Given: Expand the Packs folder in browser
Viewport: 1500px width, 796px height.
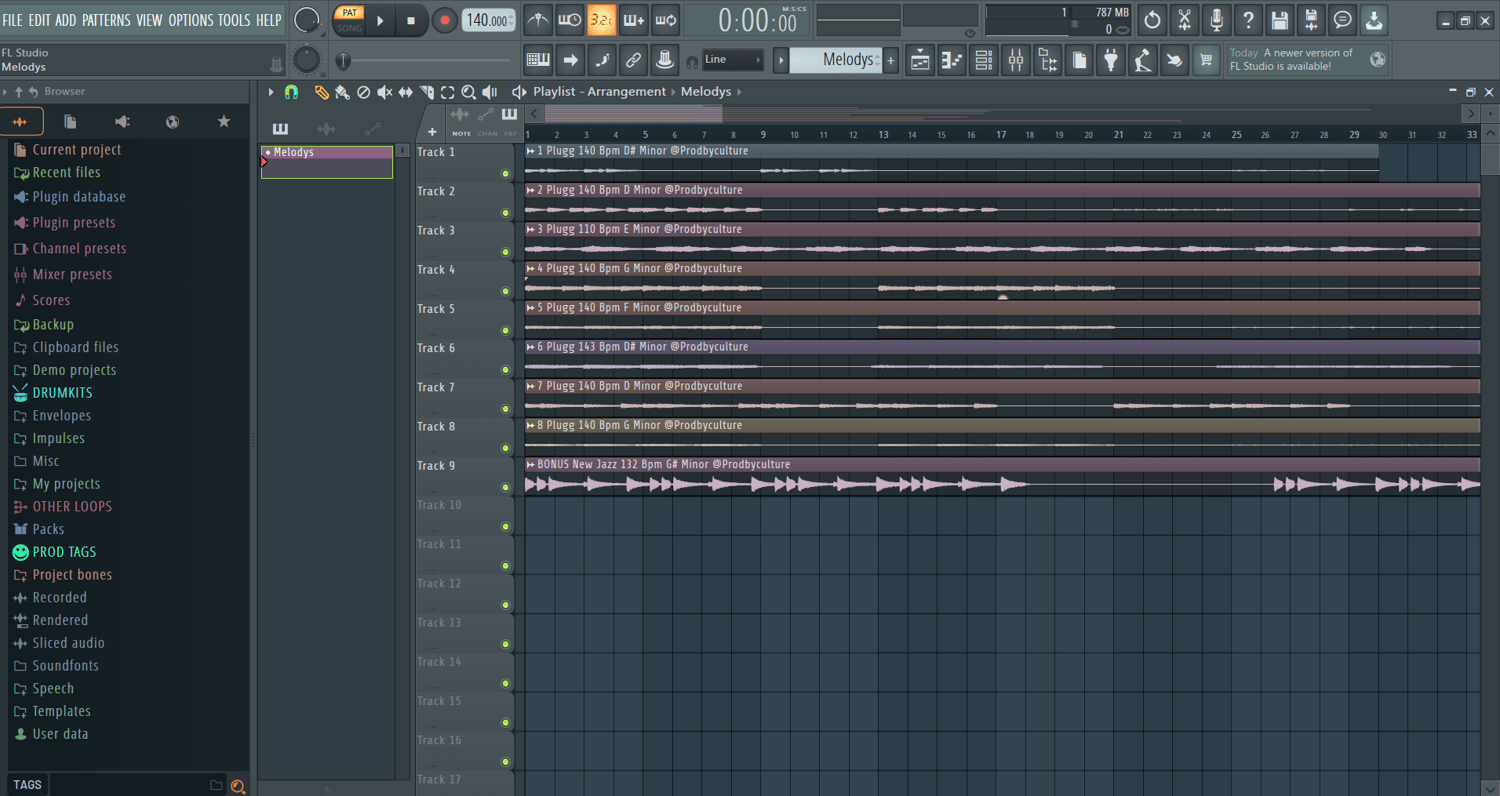Looking at the screenshot, I should [48, 529].
